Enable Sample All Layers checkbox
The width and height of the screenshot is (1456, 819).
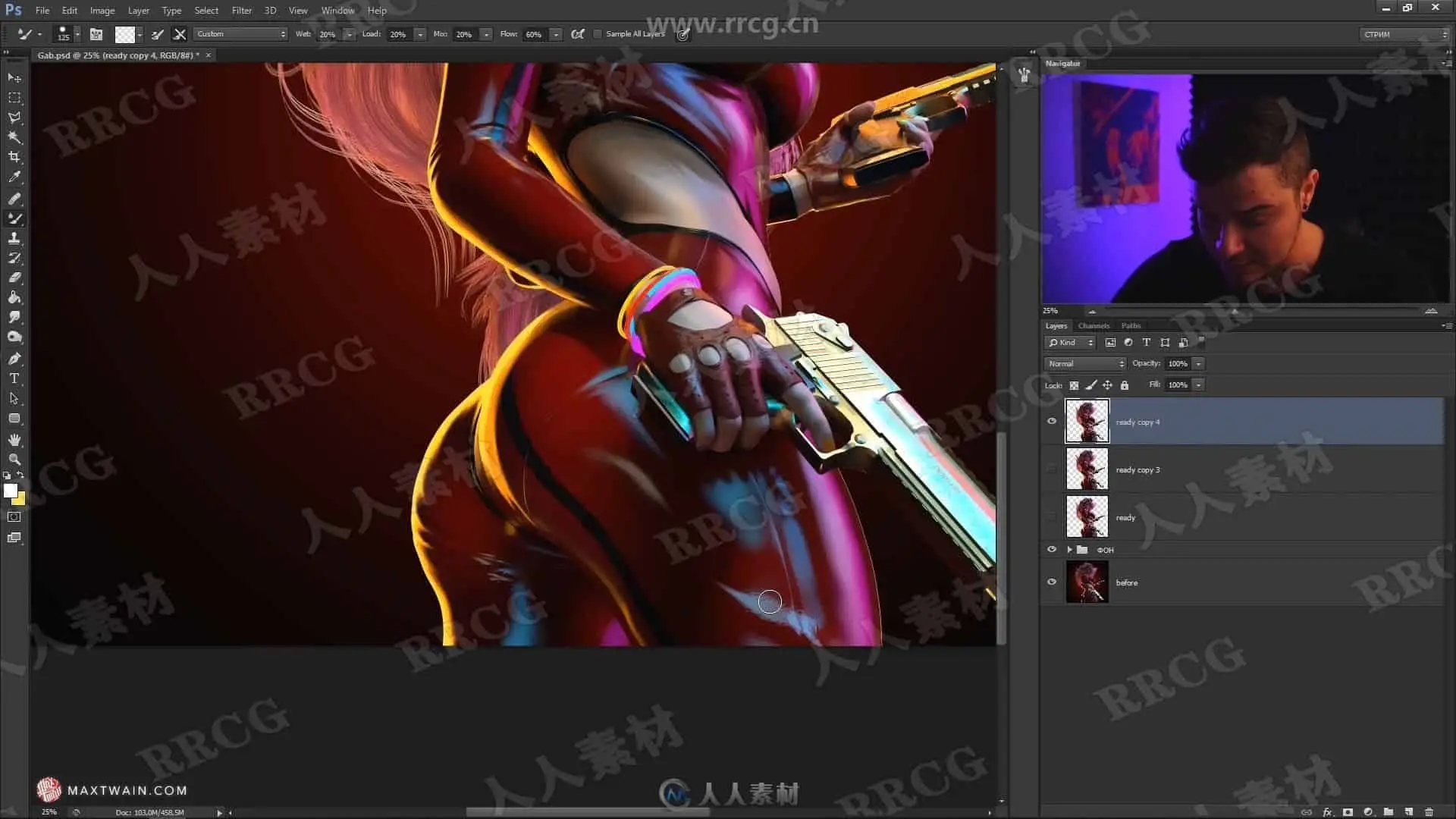coord(598,34)
